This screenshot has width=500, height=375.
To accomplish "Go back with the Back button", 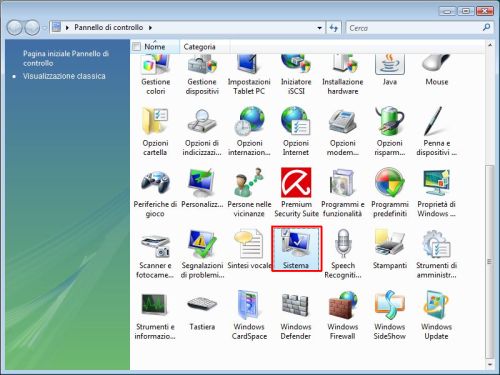I will (x=15, y=28).
